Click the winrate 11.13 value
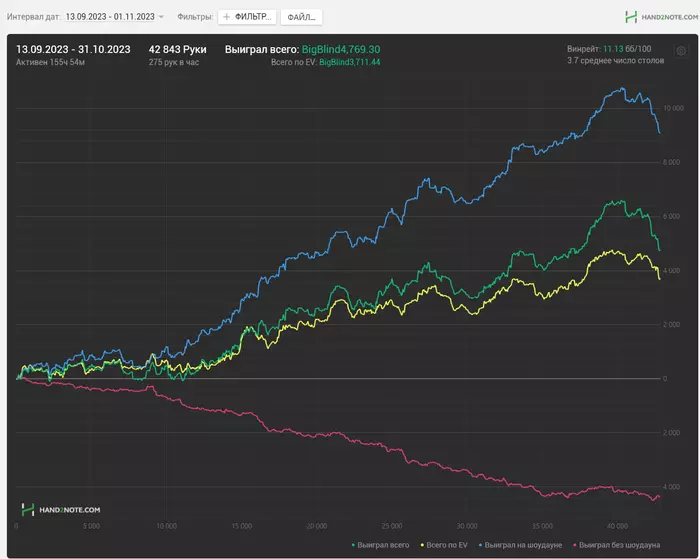The width and height of the screenshot is (700, 559). coord(612,48)
